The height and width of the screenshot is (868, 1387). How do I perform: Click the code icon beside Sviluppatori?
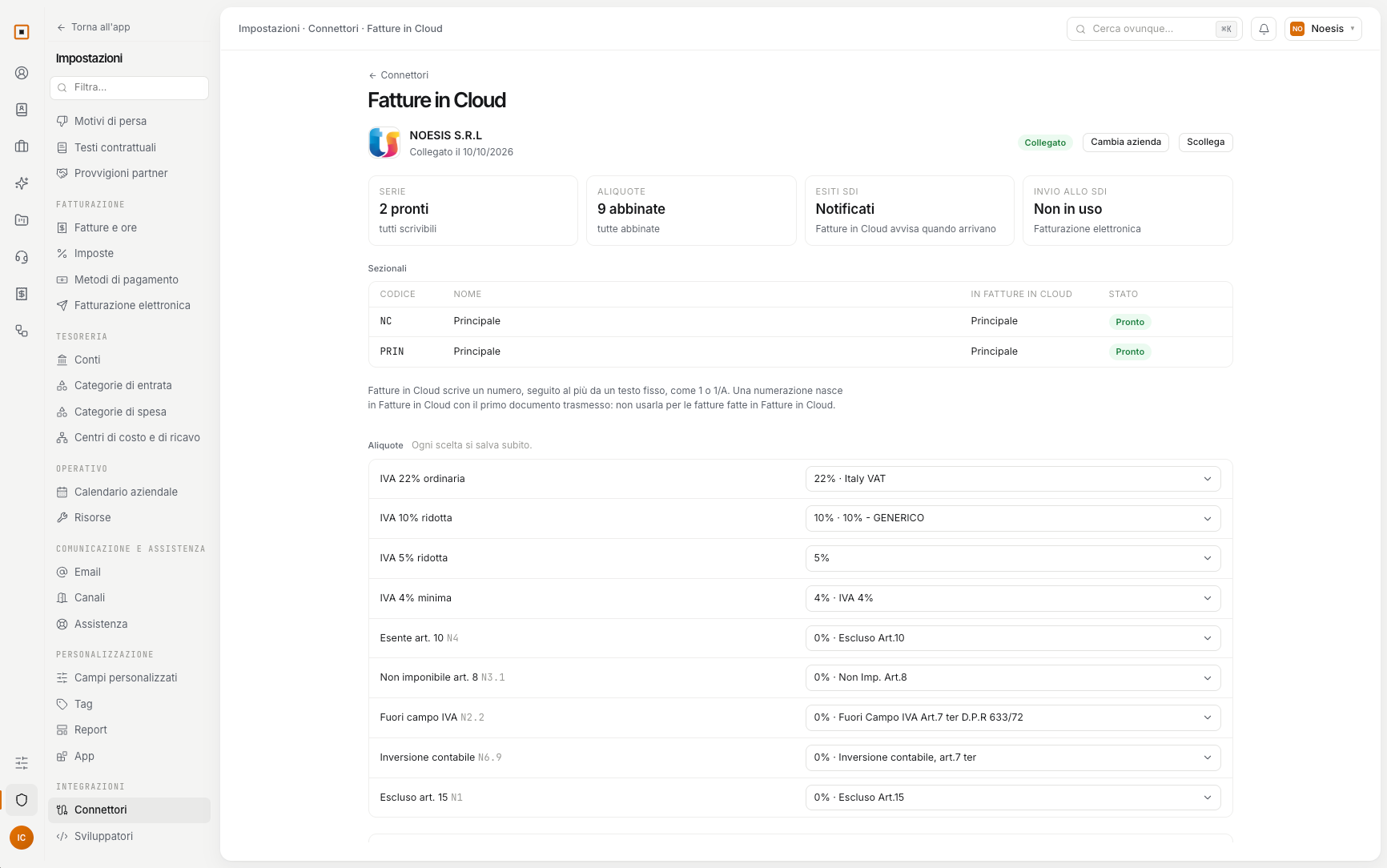(x=62, y=837)
